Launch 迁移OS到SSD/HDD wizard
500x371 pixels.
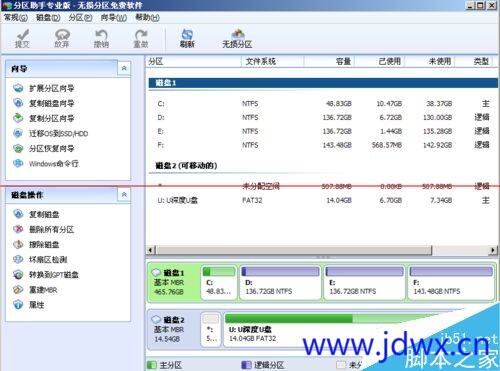pos(51,134)
